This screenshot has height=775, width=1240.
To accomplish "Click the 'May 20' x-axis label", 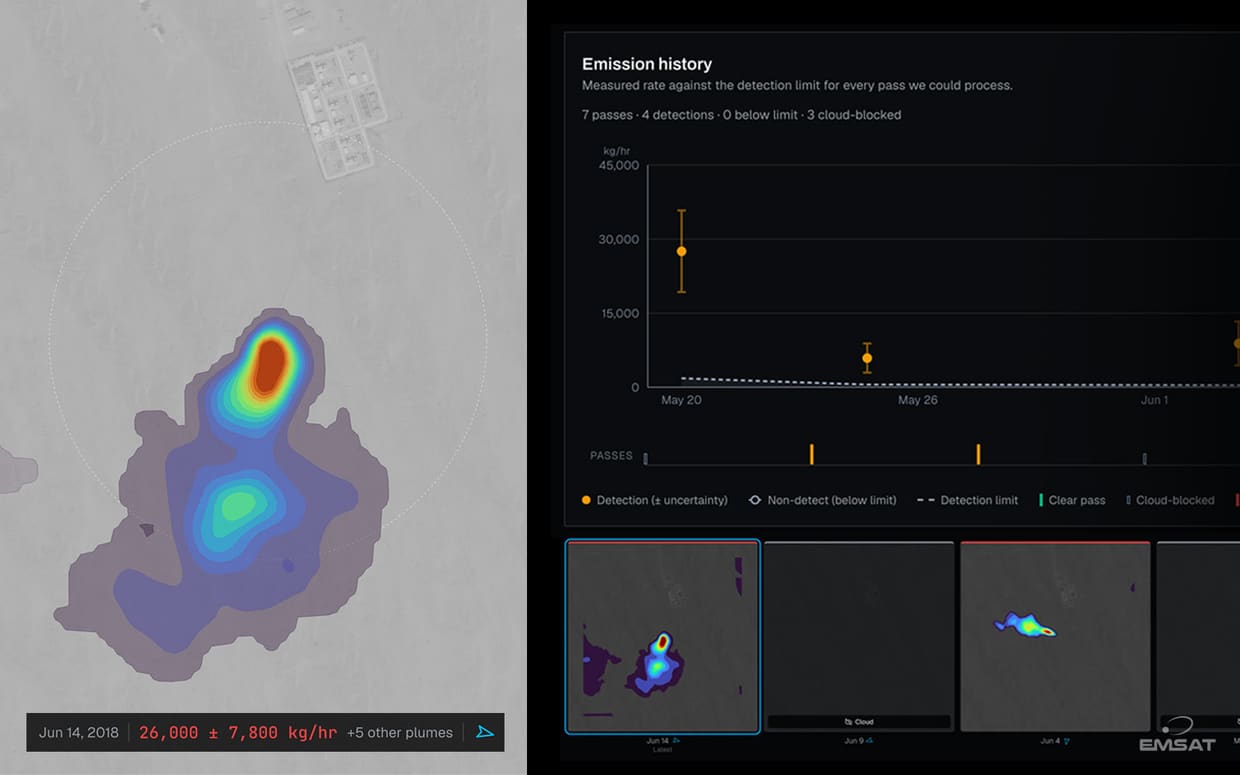I will 681,400.
